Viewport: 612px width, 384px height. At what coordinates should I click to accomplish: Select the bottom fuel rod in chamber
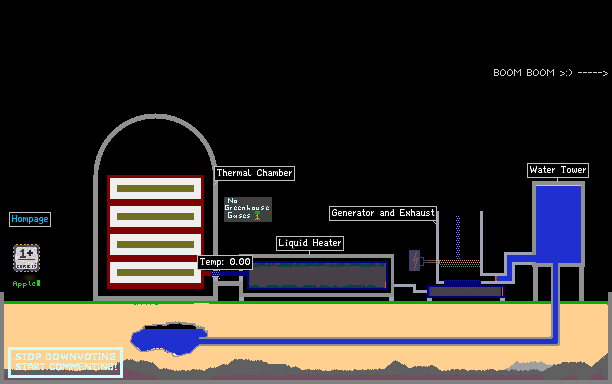[x=155, y=272]
